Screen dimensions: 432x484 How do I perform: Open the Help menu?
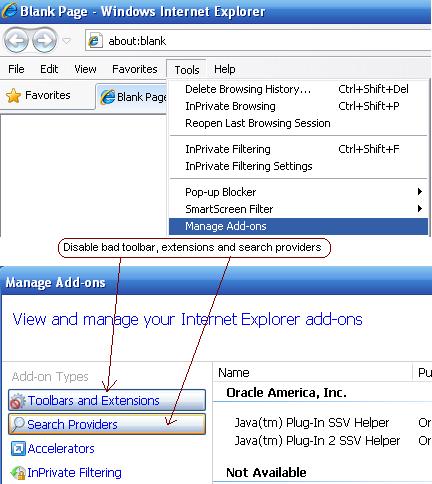point(225,69)
